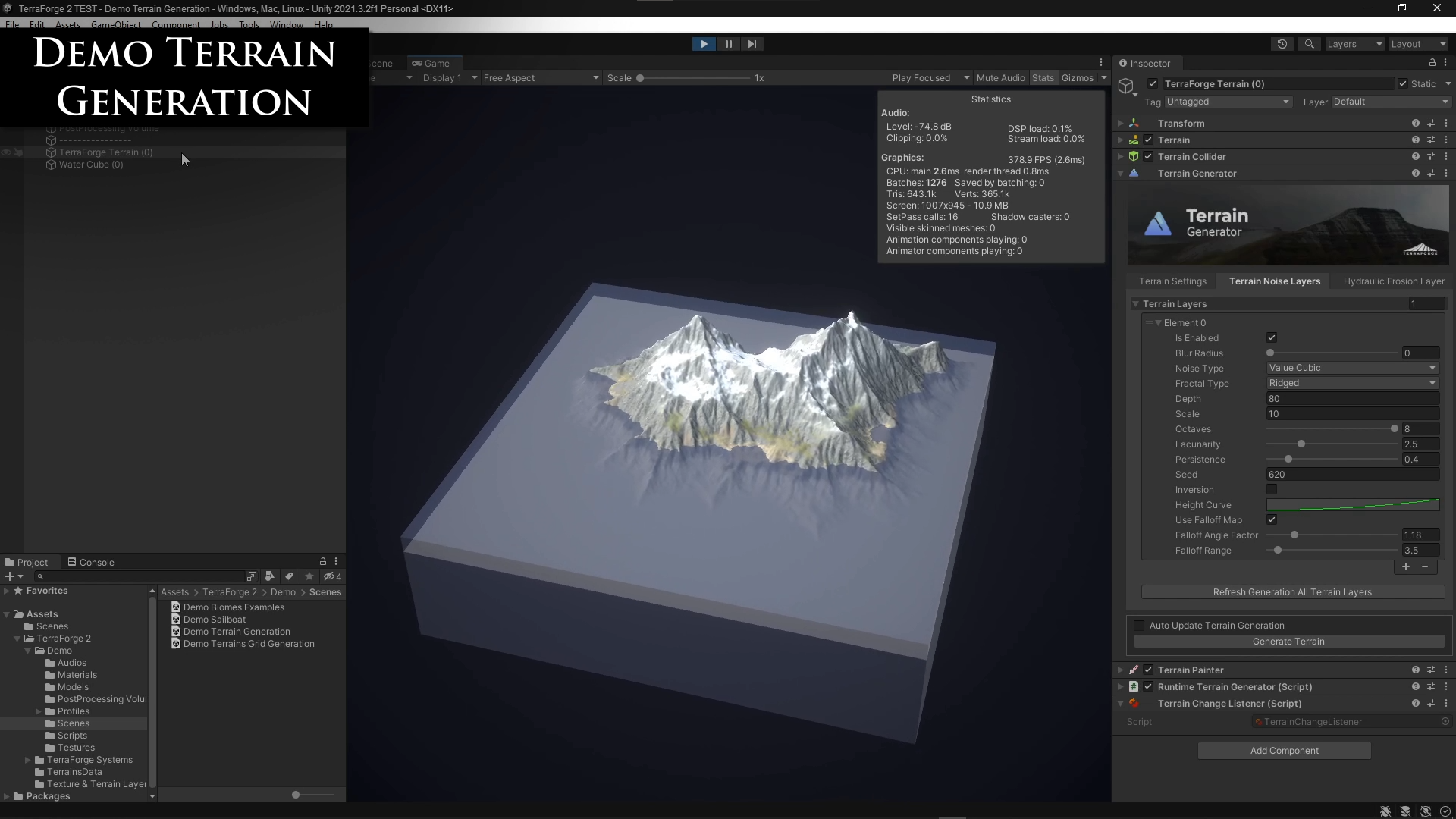Click the Generate Terrain button

pyautogui.click(x=1288, y=642)
